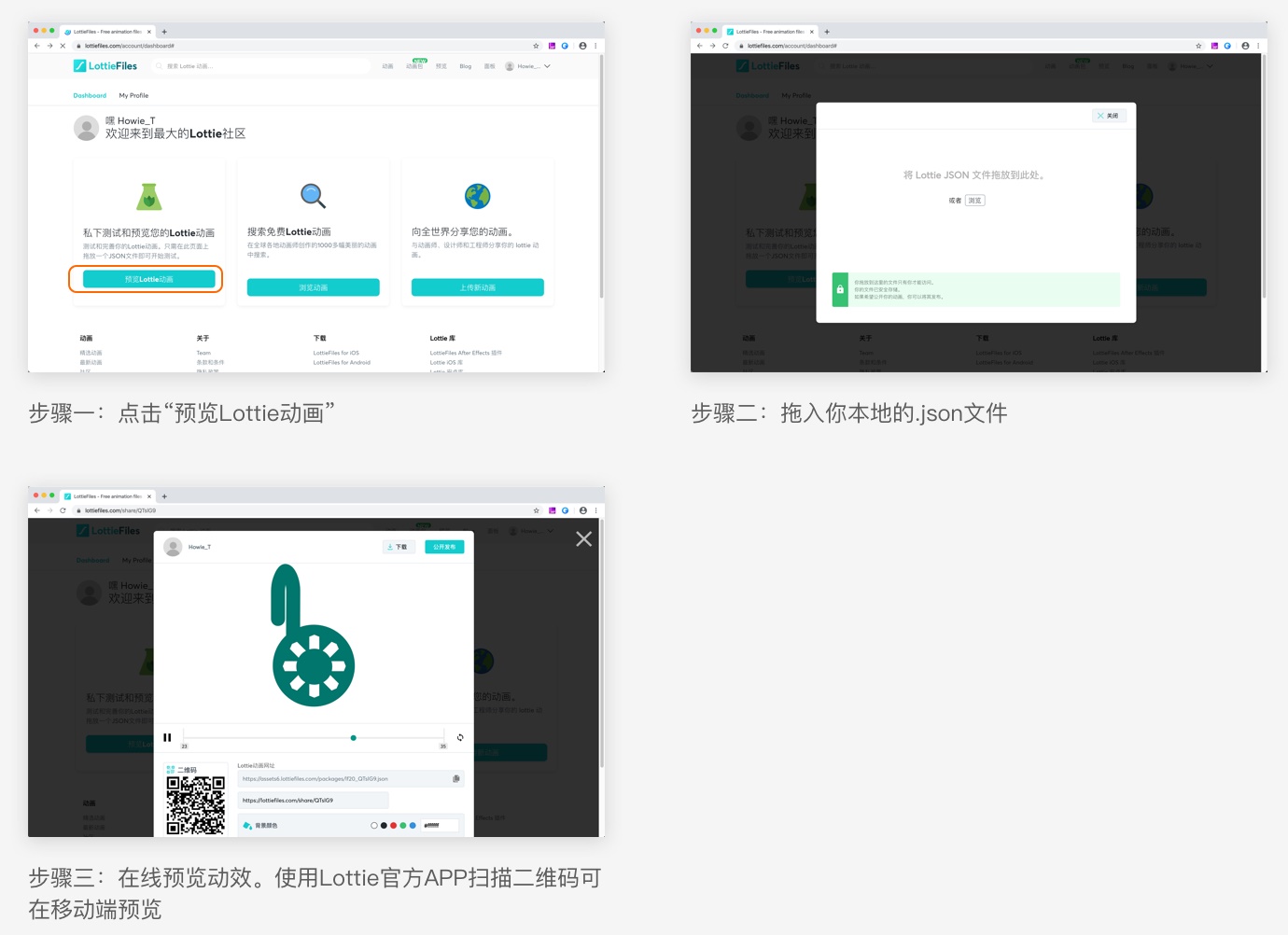Click the browser bookmark star icon
This screenshot has width=1288, height=935.
click(x=536, y=45)
